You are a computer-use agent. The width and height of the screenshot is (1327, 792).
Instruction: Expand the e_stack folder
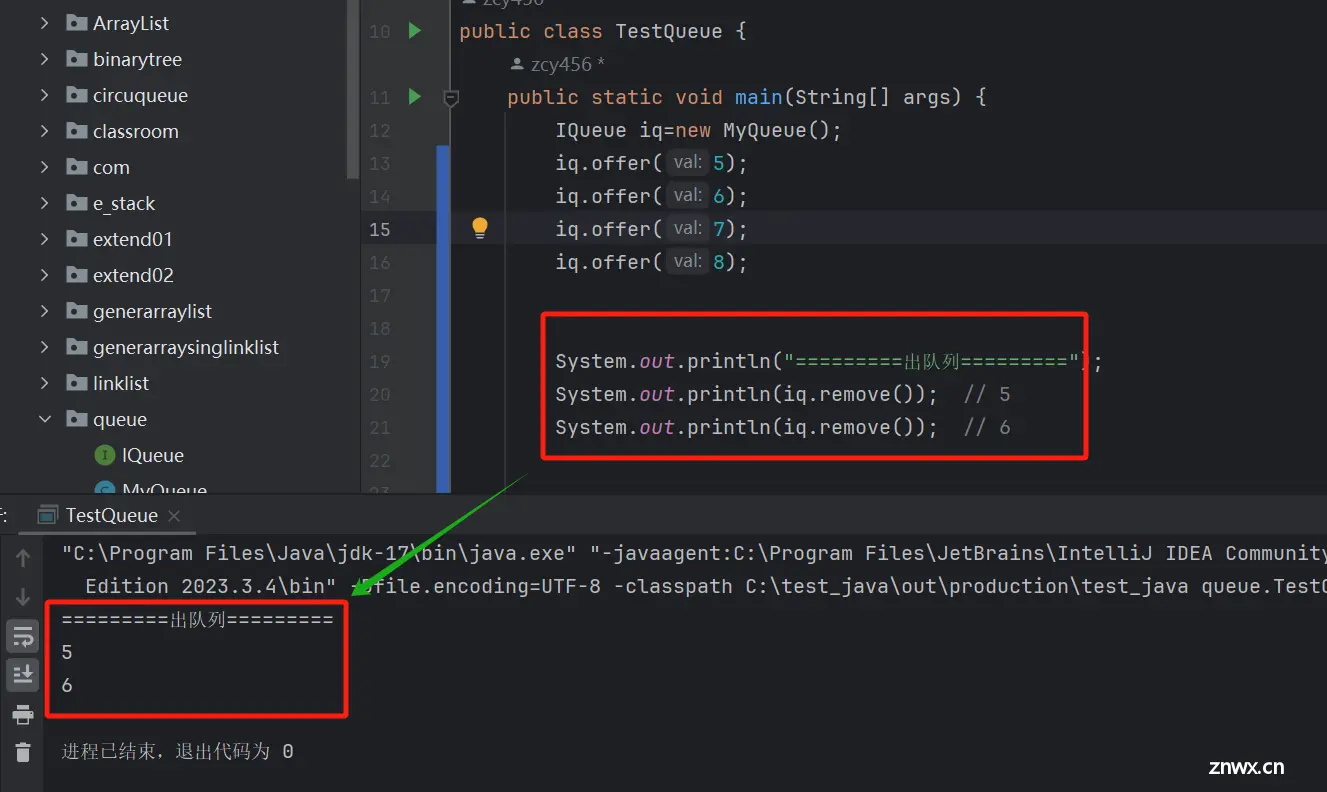pos(44,203)
